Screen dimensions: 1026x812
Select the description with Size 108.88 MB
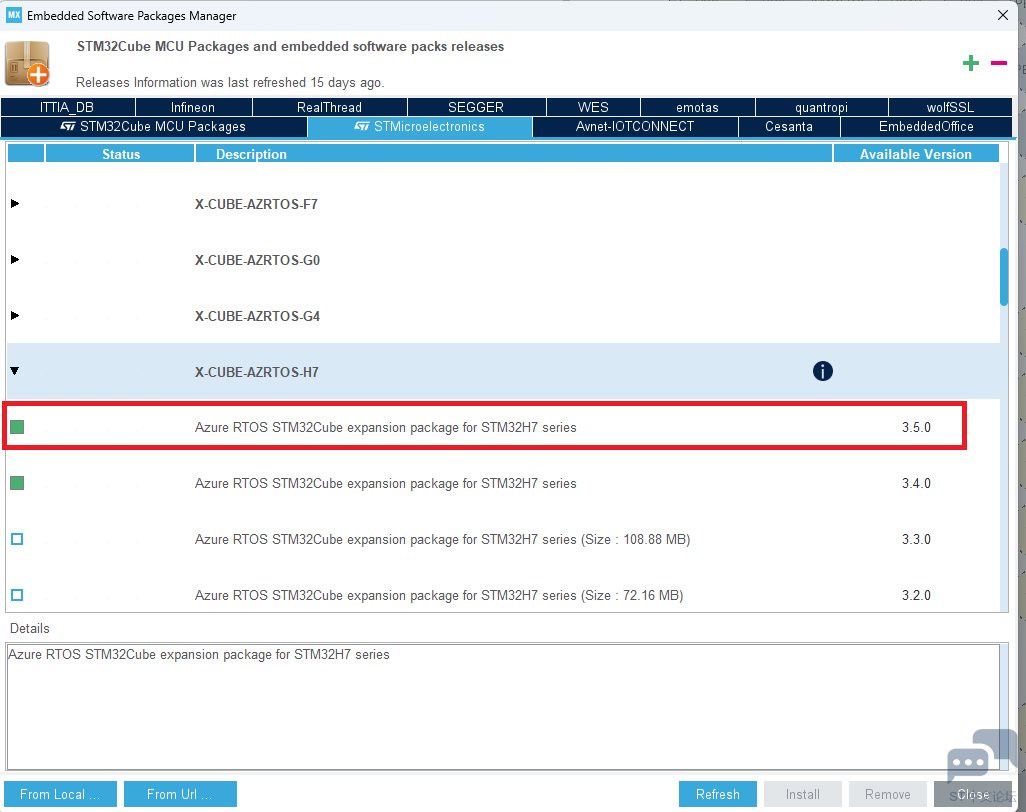442,539
